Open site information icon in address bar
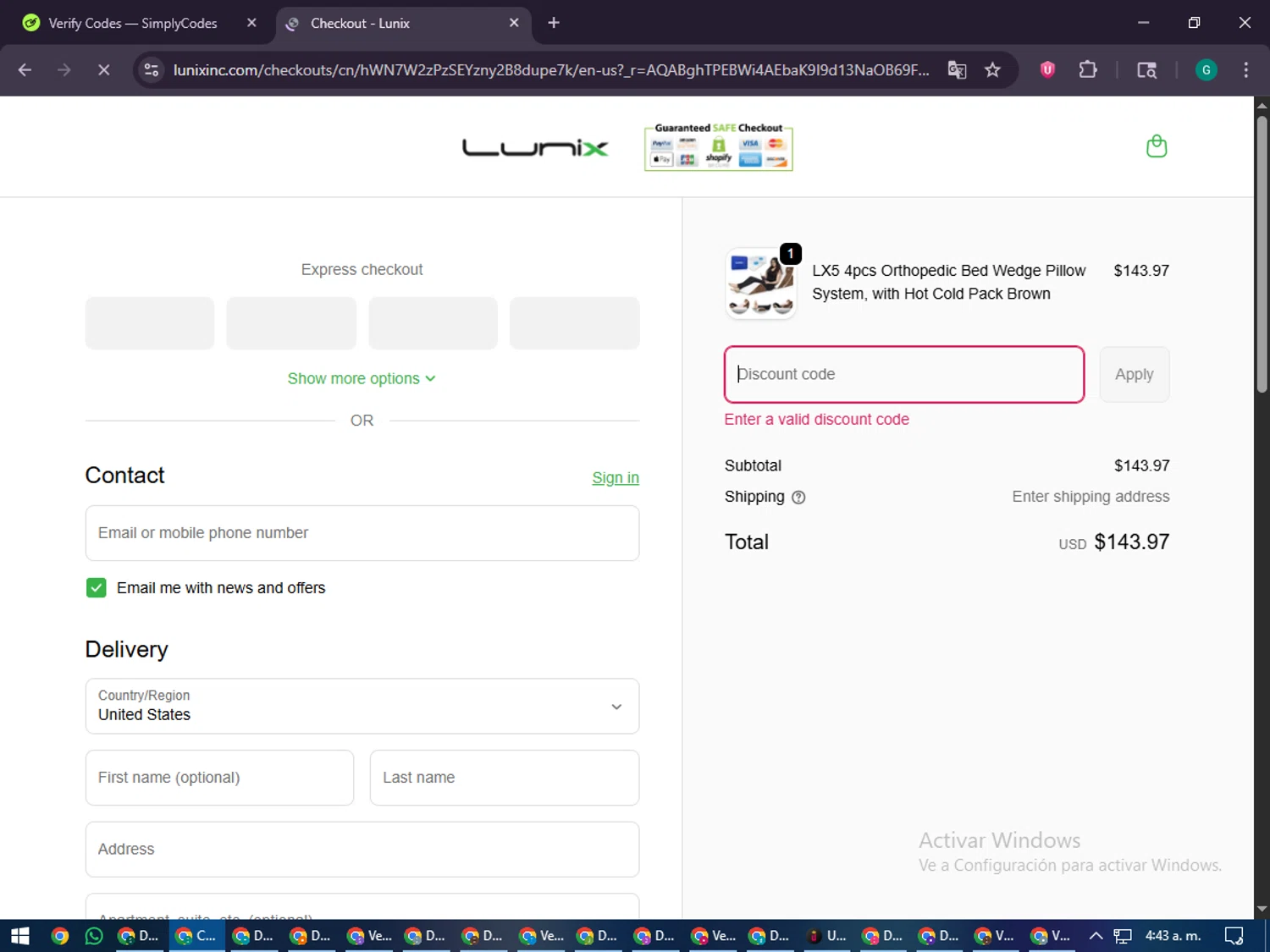The height and width of the screenshot is (952, 1270). click(152, 70)
